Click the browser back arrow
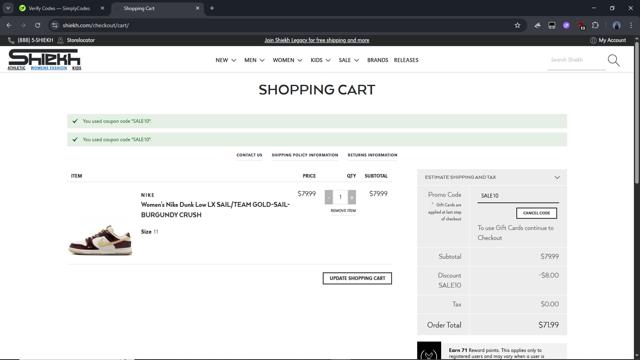This screenshot has width=640, height=360. [x=9, y=25]
